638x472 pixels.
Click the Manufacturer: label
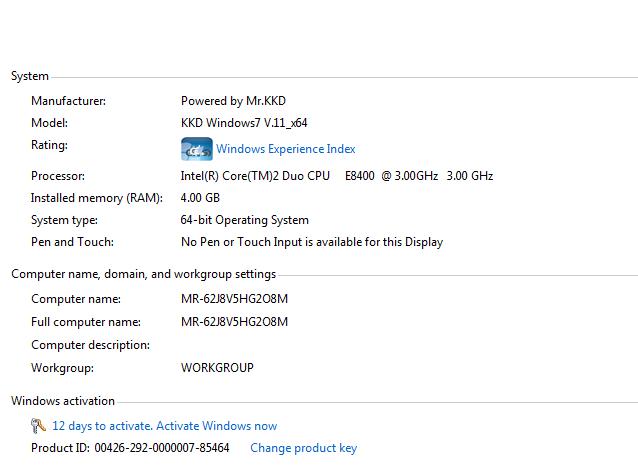[68, 101]
